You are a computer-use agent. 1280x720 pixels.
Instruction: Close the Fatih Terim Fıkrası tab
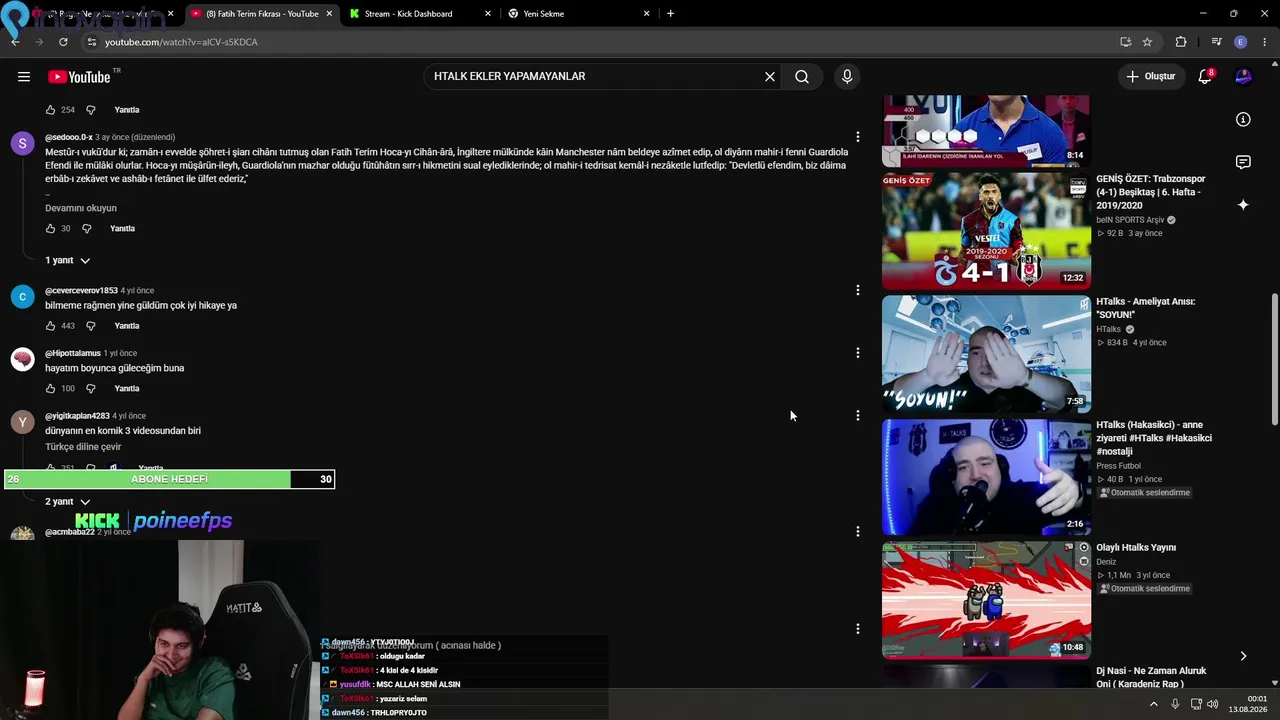coord(329,14)
